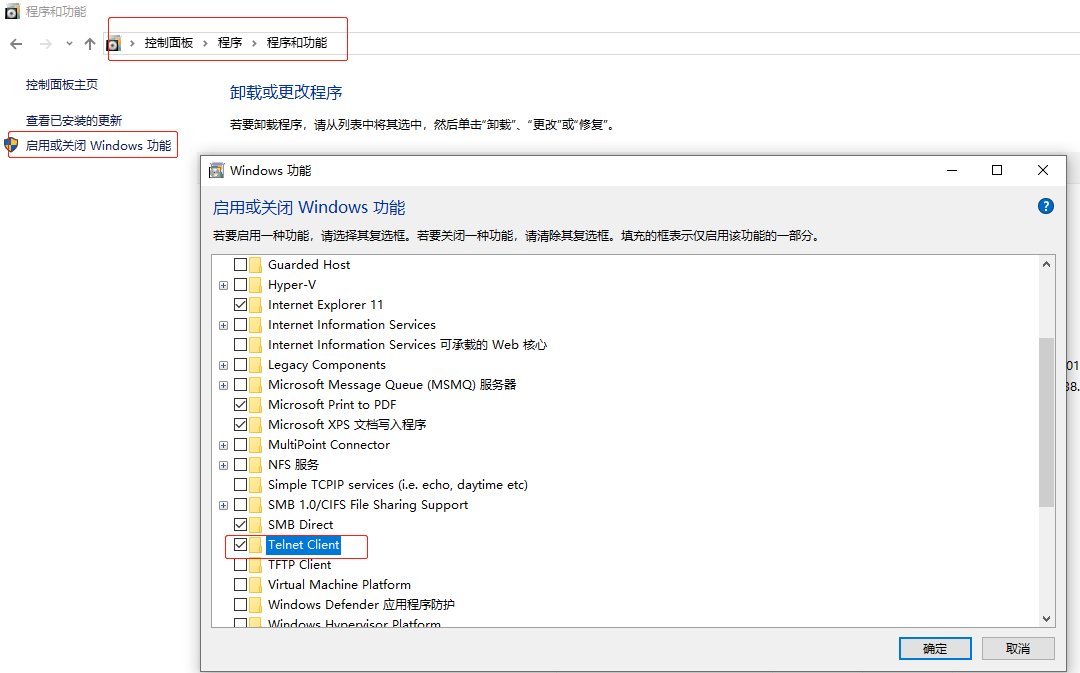
Task: Click the folder icon beside MultiPoint Connector
Action: [x=256, y=444]
